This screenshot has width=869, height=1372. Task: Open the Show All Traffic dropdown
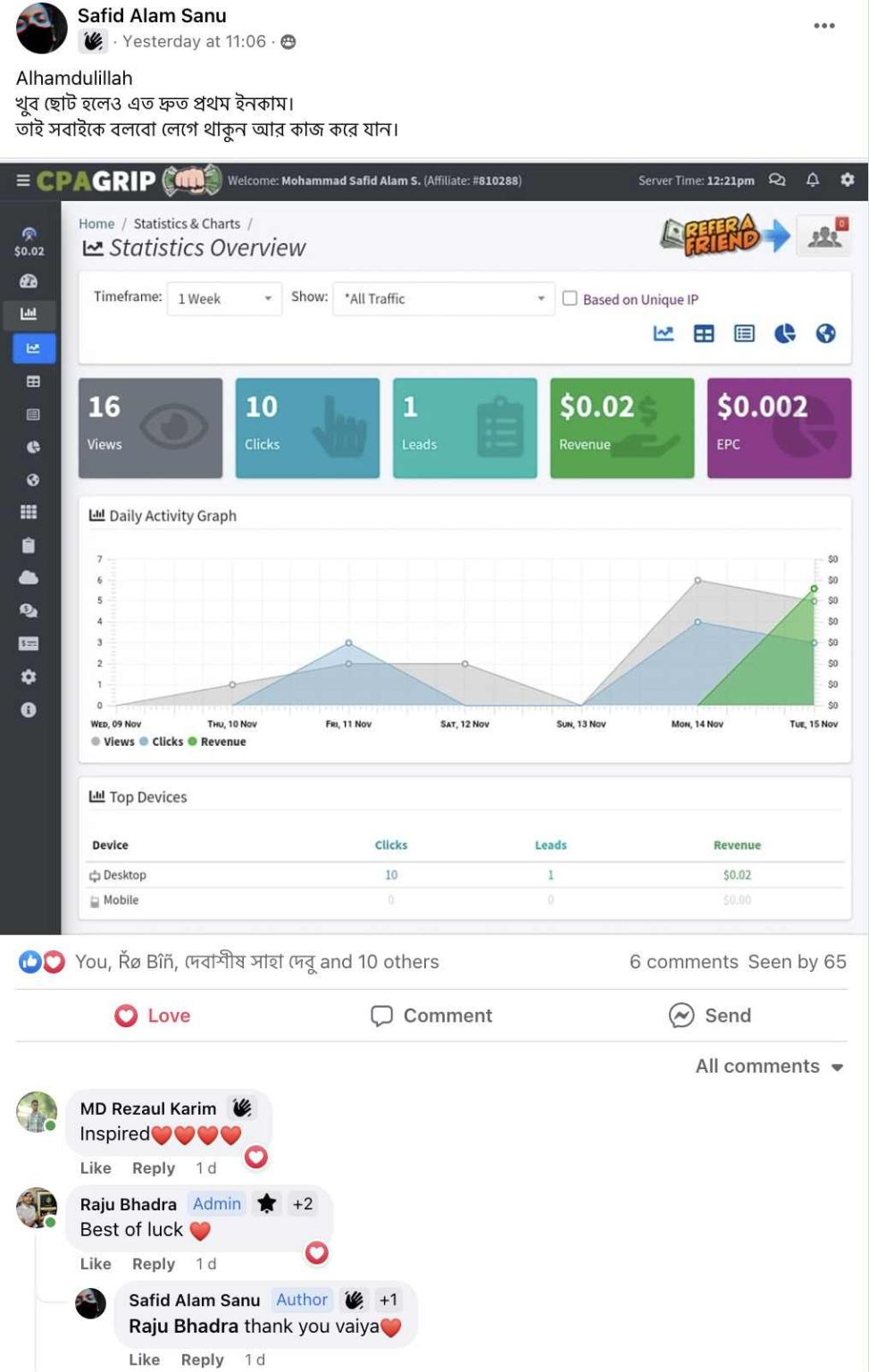[443, 298]
